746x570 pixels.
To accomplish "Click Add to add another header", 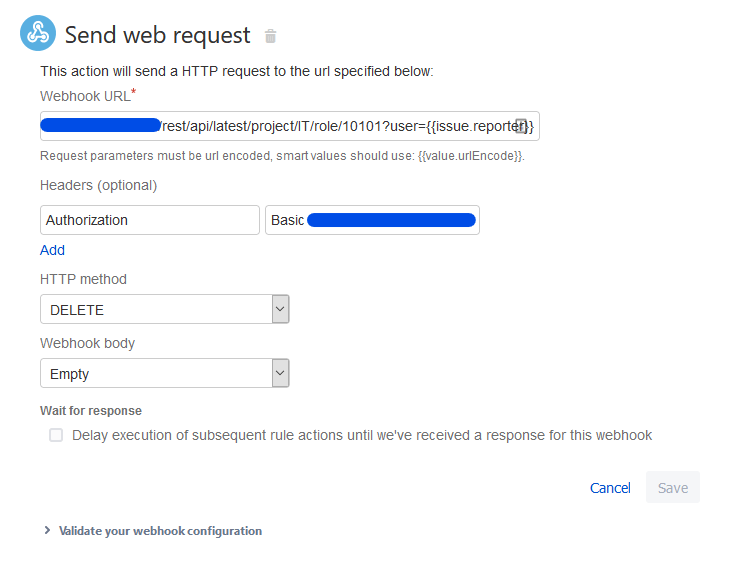I will pyautogui.click(x=52, y=250).
